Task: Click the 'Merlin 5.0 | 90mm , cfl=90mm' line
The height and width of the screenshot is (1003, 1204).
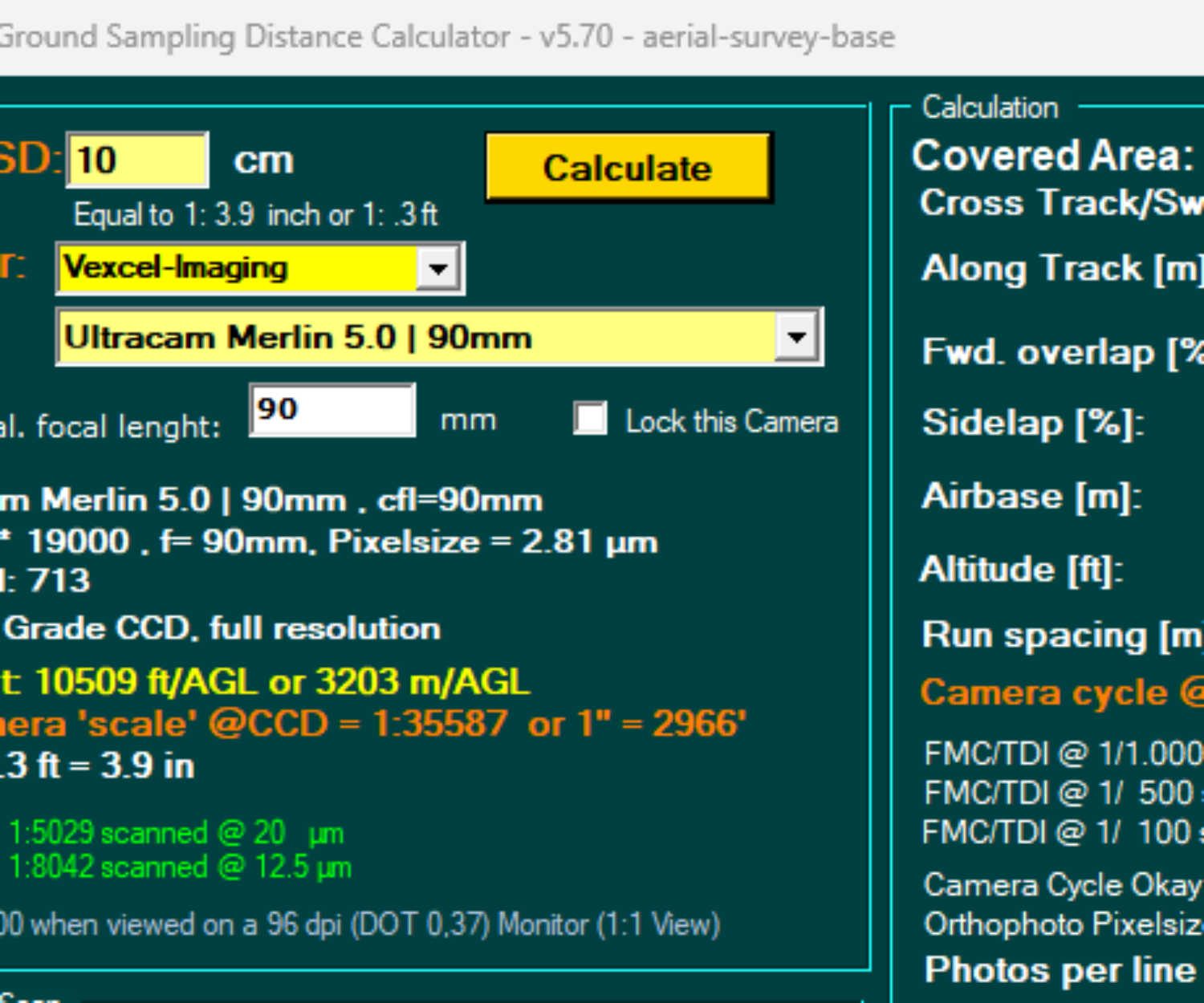Action: pyautogui.click(x=271, y=500)
